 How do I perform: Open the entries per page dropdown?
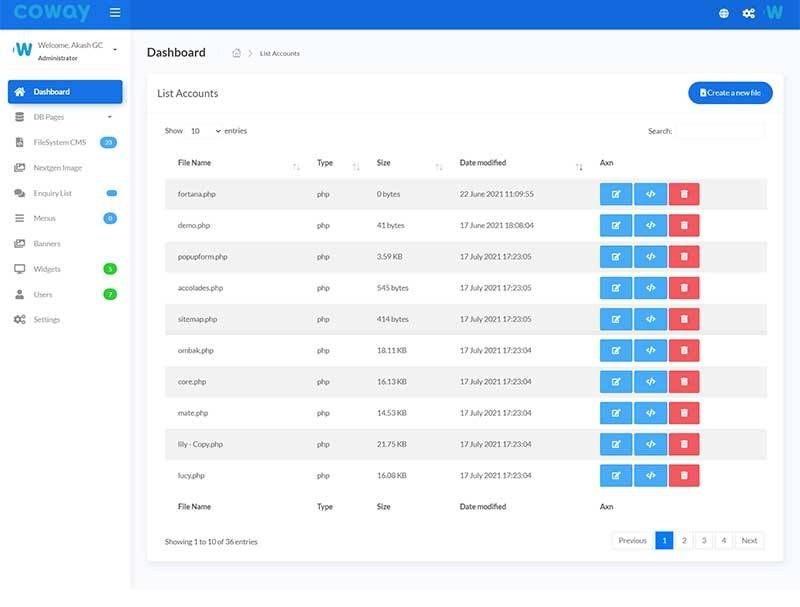(205, 131)
